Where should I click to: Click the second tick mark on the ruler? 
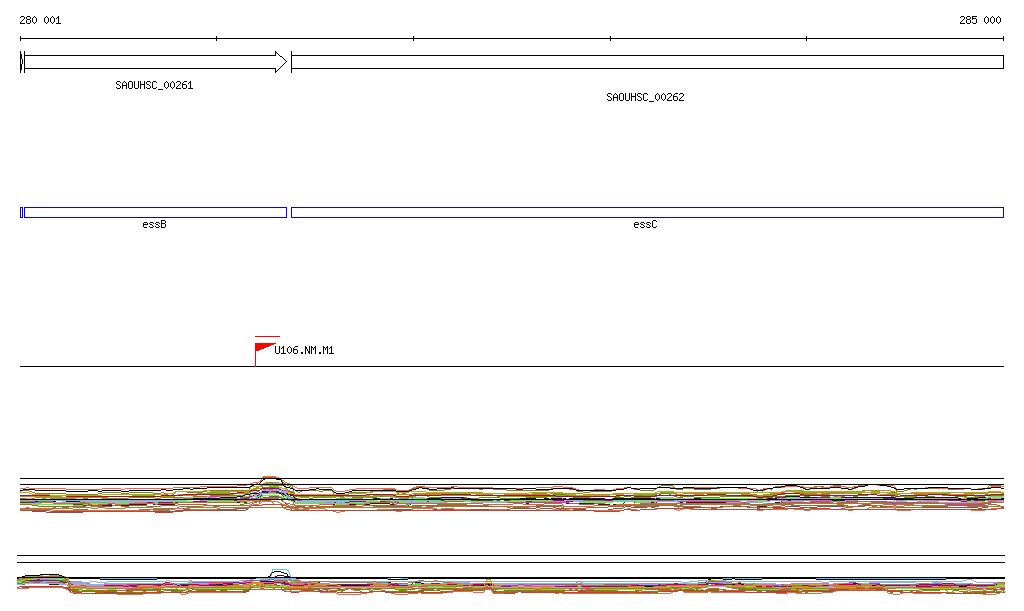(216, 38)
